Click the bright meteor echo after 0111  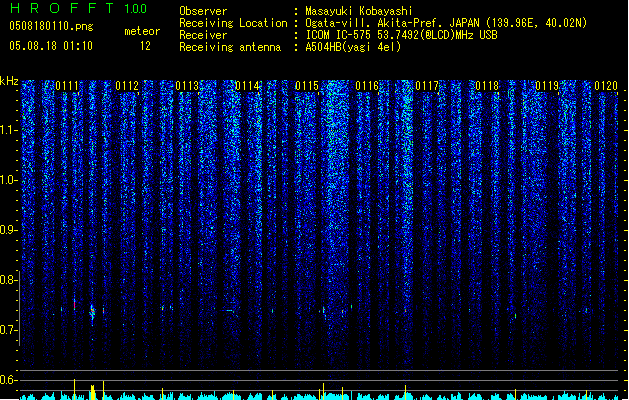point(93,312)
